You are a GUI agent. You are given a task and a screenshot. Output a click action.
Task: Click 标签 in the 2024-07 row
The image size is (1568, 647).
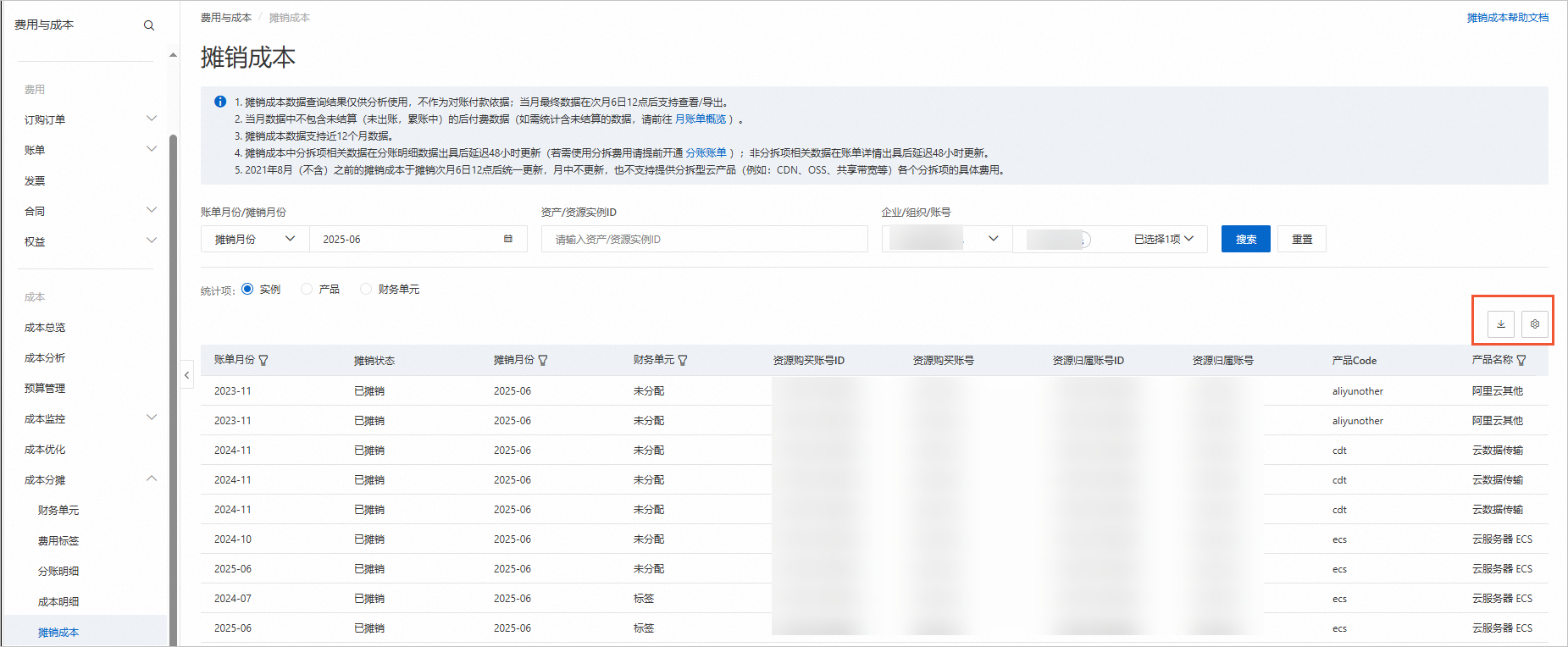644,598
